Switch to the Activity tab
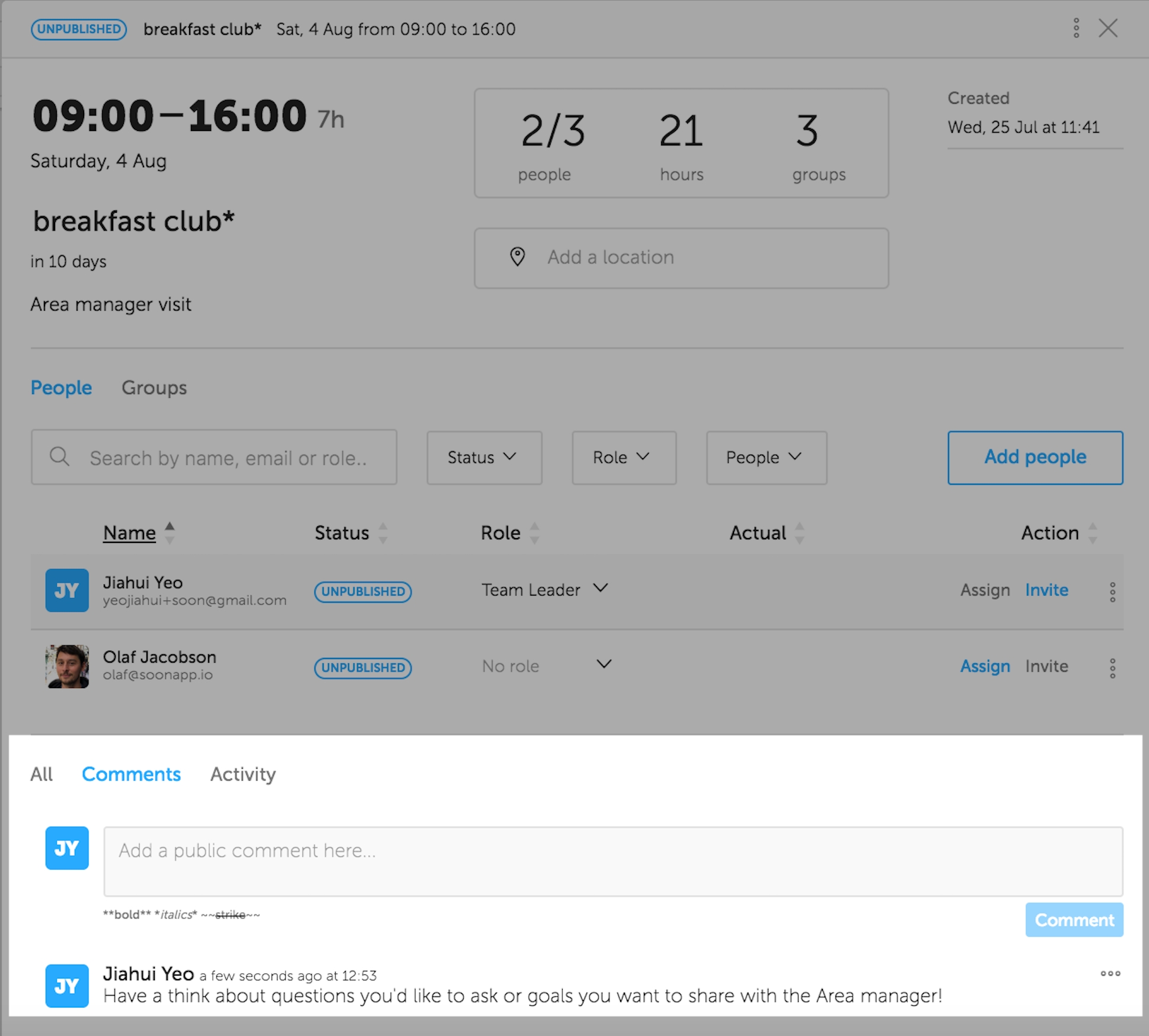Viewport: 1149px width, 1036px height. pyautogui.click(x=243, y=774)
